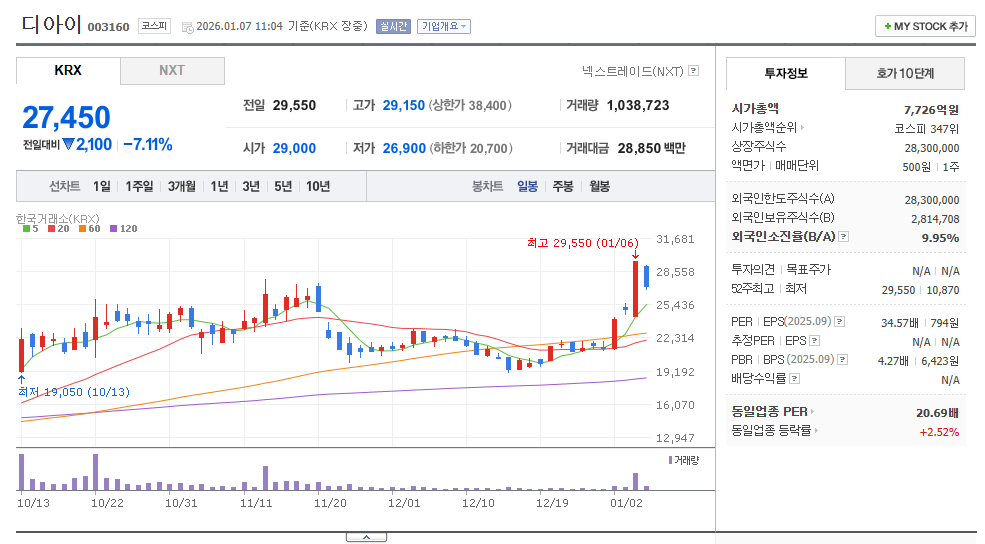Switch to the NXT tab

(x=172, y=70)
